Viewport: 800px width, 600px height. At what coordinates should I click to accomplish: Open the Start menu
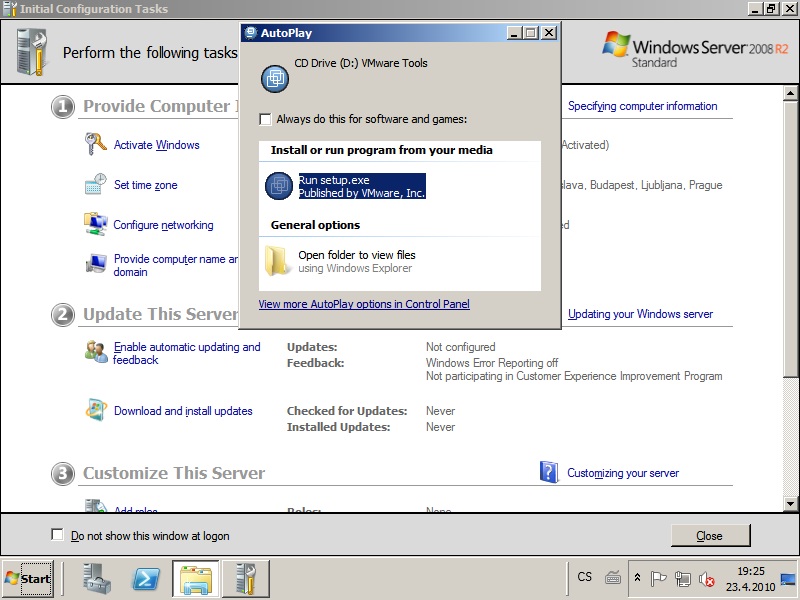pos(28,578)
